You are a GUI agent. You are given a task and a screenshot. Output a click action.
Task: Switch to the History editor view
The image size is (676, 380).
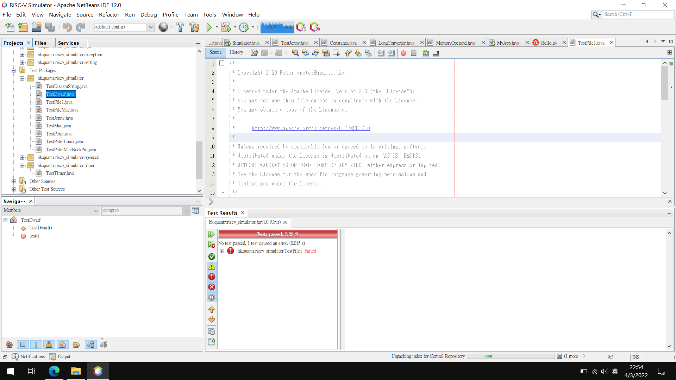[236, 53]
